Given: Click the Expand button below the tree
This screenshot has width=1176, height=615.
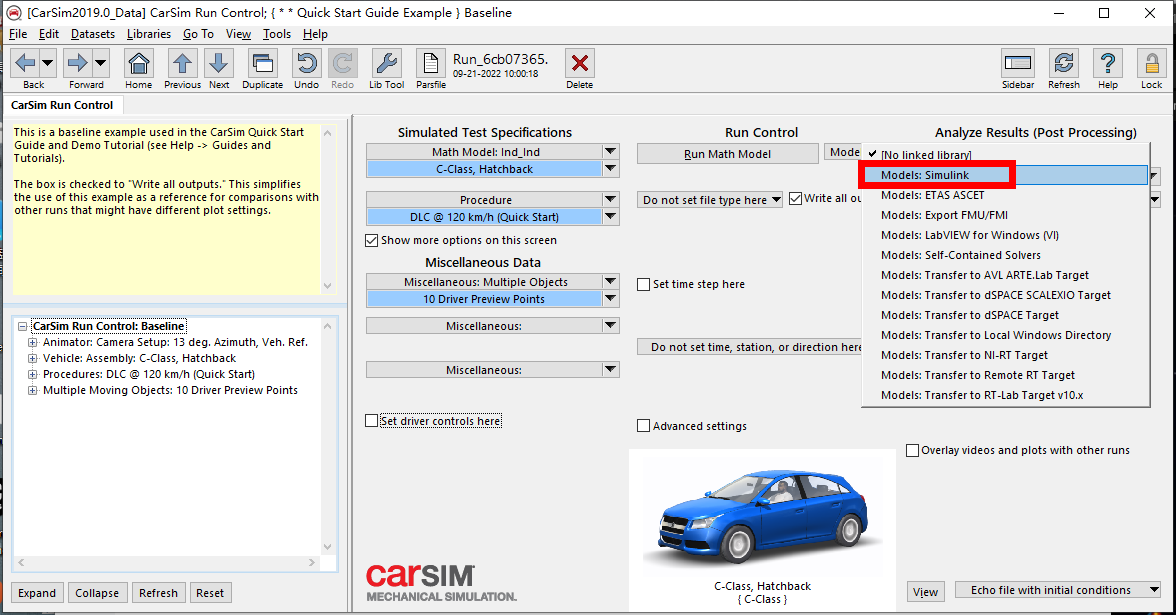Looking at the screenshot, I should tap(37, 592).
